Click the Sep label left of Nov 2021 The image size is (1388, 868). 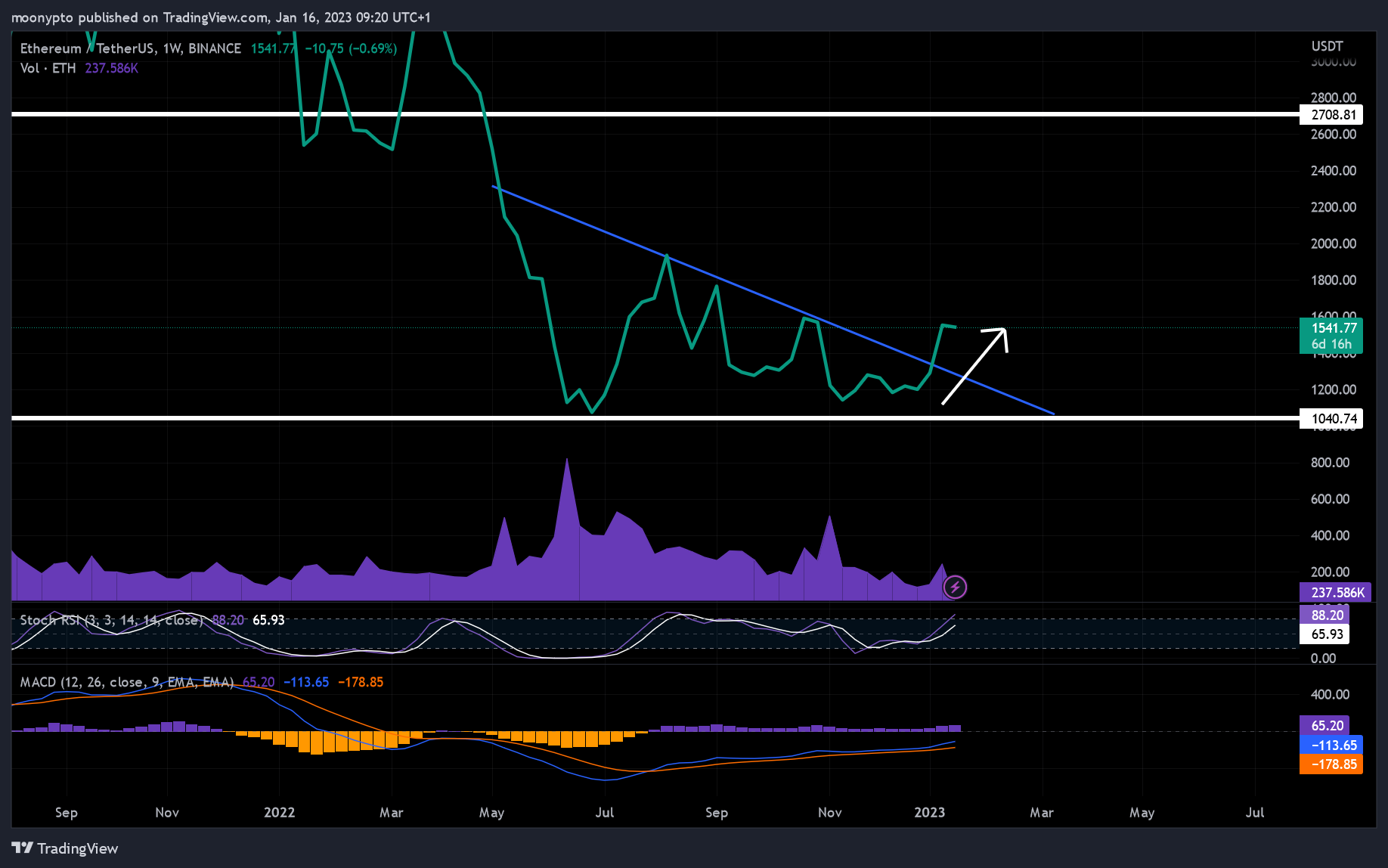click(67, 812)
